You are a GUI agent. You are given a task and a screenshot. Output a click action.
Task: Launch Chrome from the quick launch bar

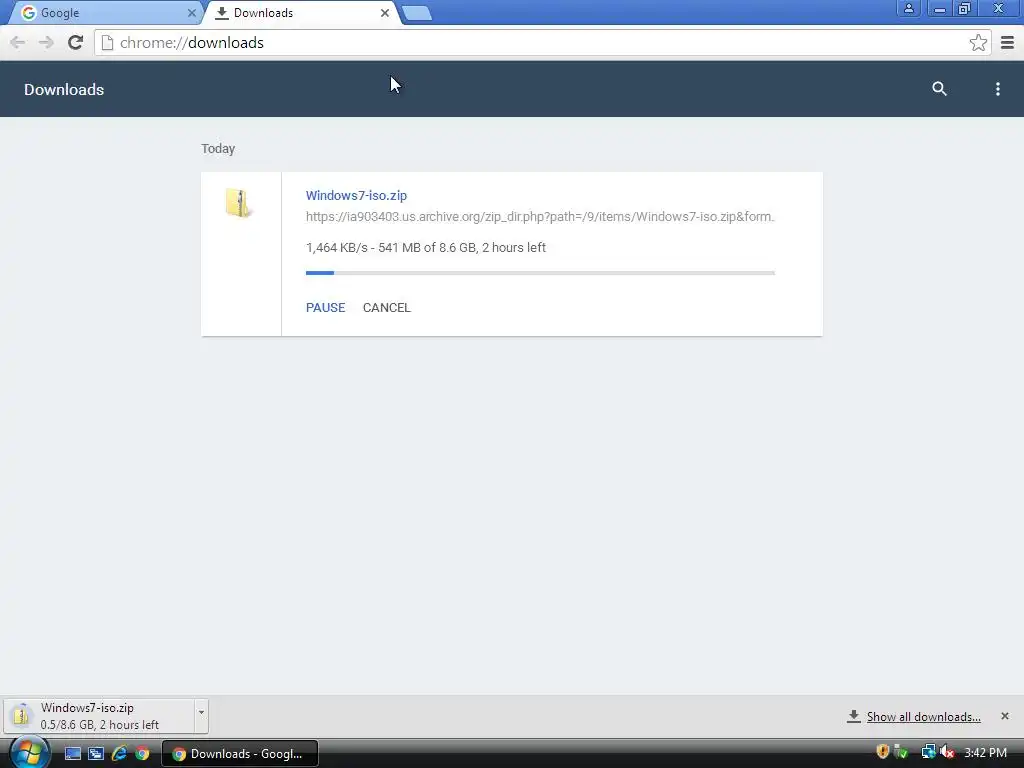click(142, 754)
